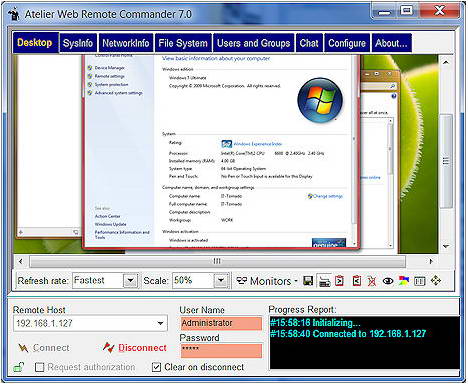Screen dimensions: 468x385
Task: Click Remote settings link in remote desktop
Action: 110,76
